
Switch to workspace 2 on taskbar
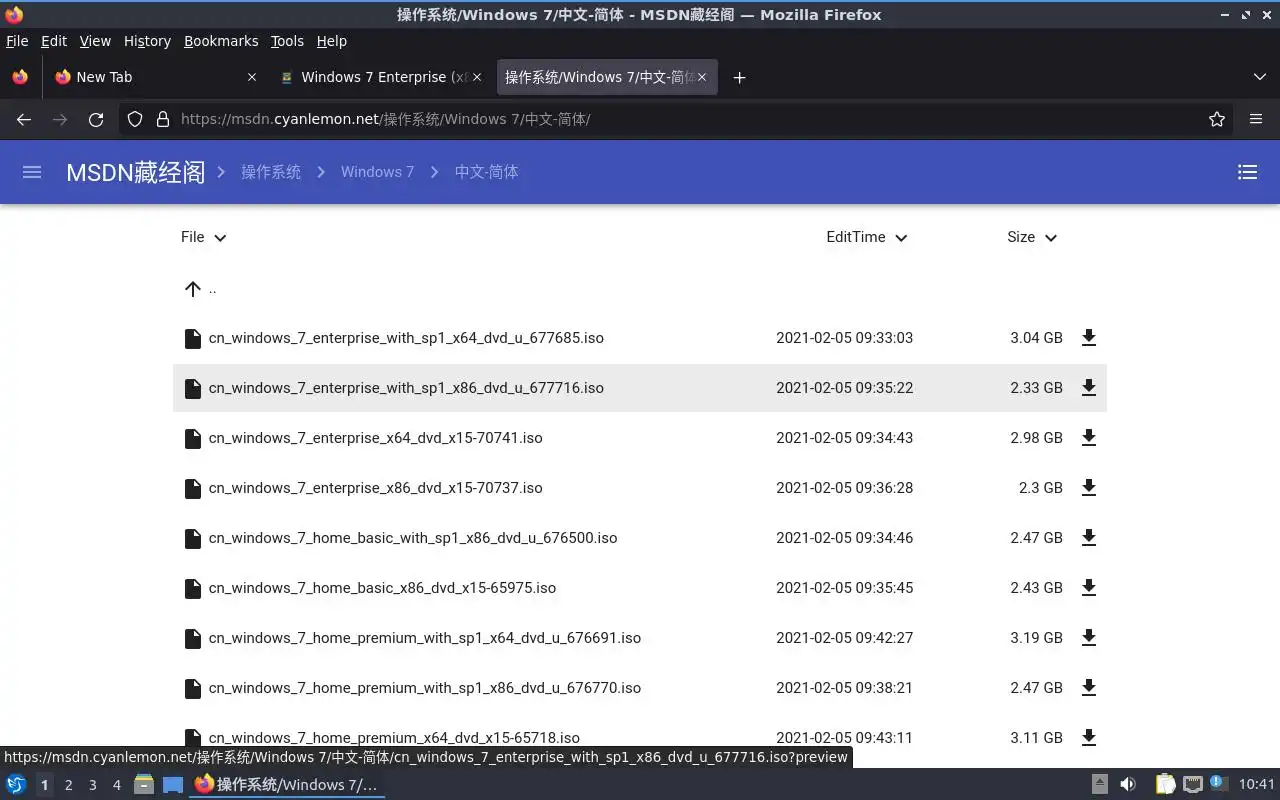pos(68,785)
